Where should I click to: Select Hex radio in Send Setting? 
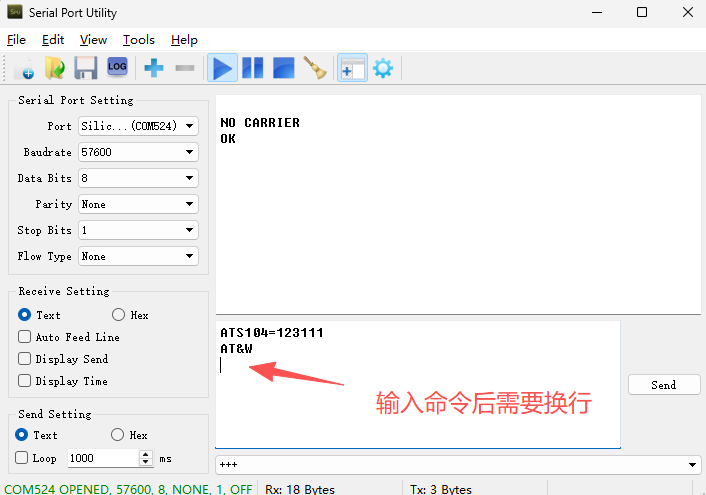point(117,435)
